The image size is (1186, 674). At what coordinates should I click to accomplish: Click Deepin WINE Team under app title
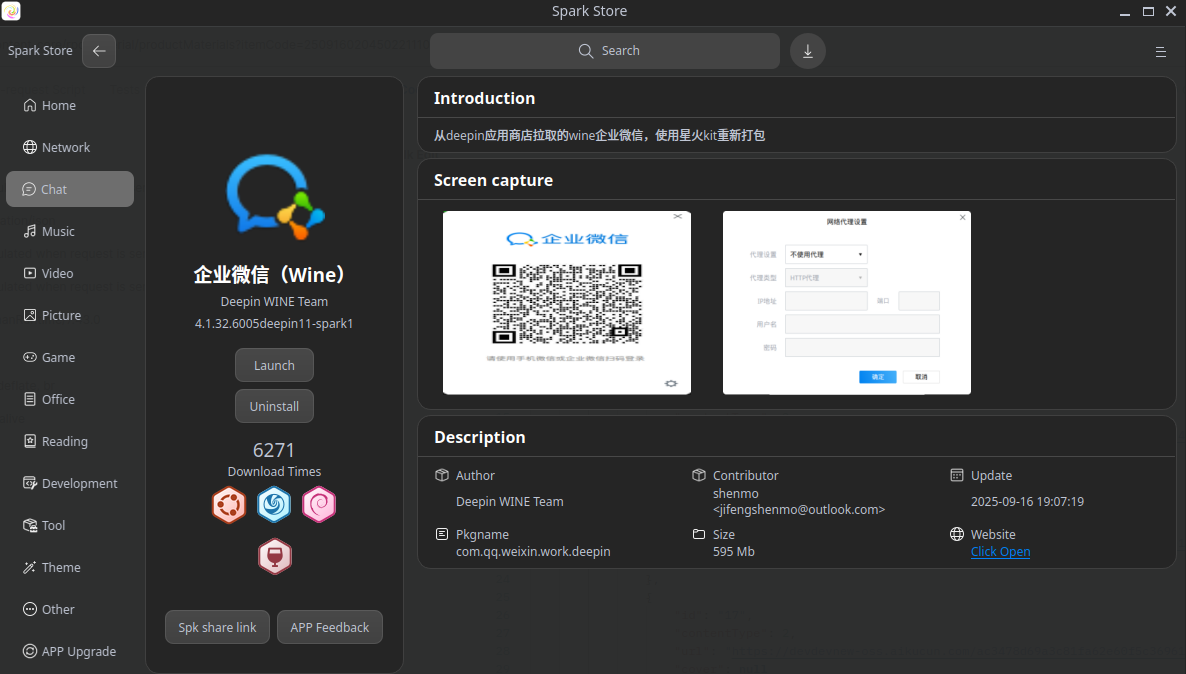point(274,301)
